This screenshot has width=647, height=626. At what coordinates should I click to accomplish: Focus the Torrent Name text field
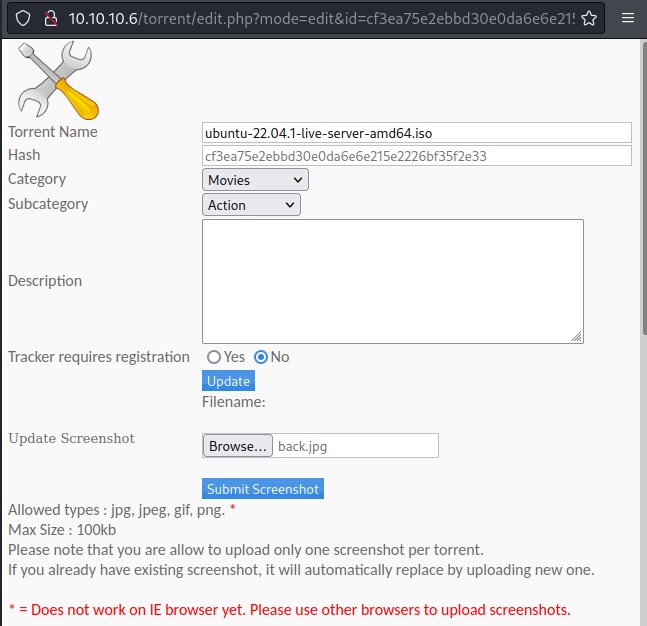pos(417,133)
